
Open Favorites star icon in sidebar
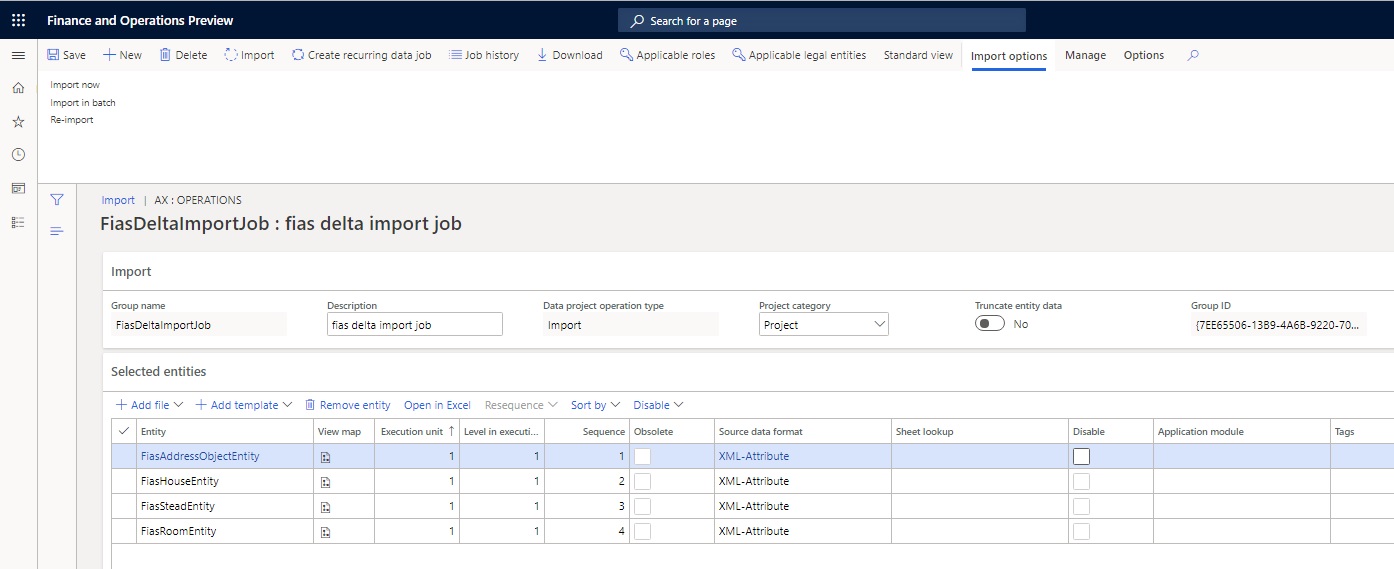click(x=18, y=121)
